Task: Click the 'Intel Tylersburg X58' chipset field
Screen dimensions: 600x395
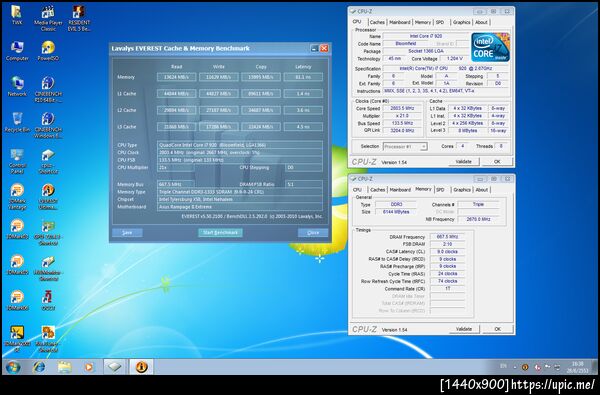Action: pyautogui.click(x=240, y=199)
